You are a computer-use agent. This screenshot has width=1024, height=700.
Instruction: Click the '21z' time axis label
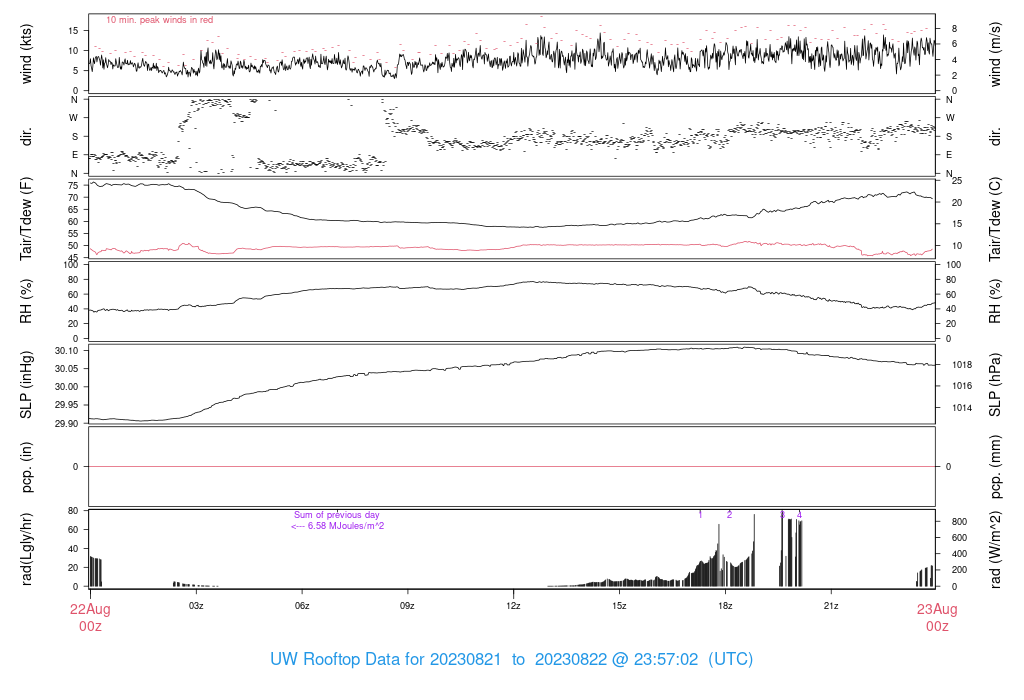[831, 606]
